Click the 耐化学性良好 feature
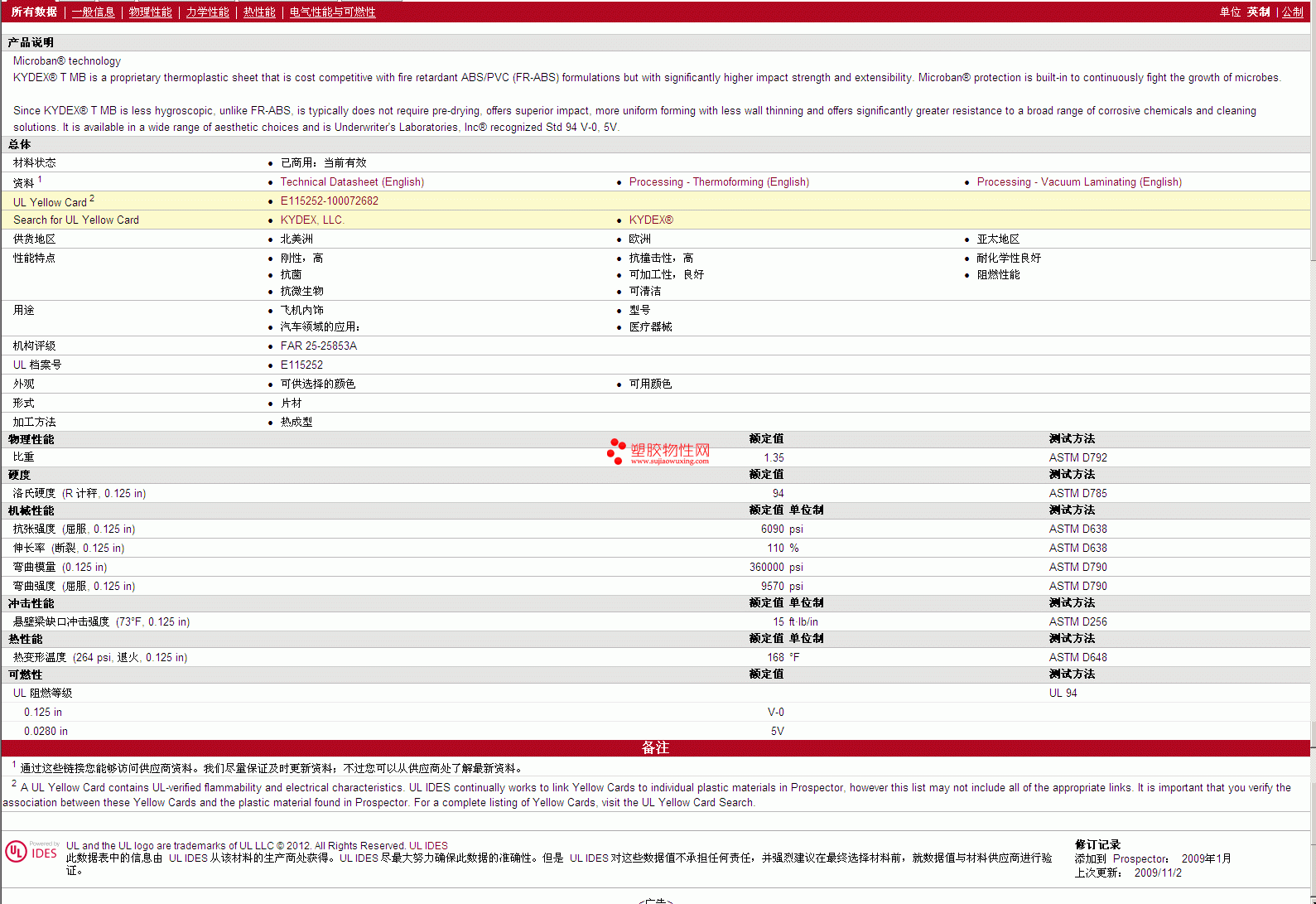The width and height of the screenshot is (1316, 904). 1009,258
